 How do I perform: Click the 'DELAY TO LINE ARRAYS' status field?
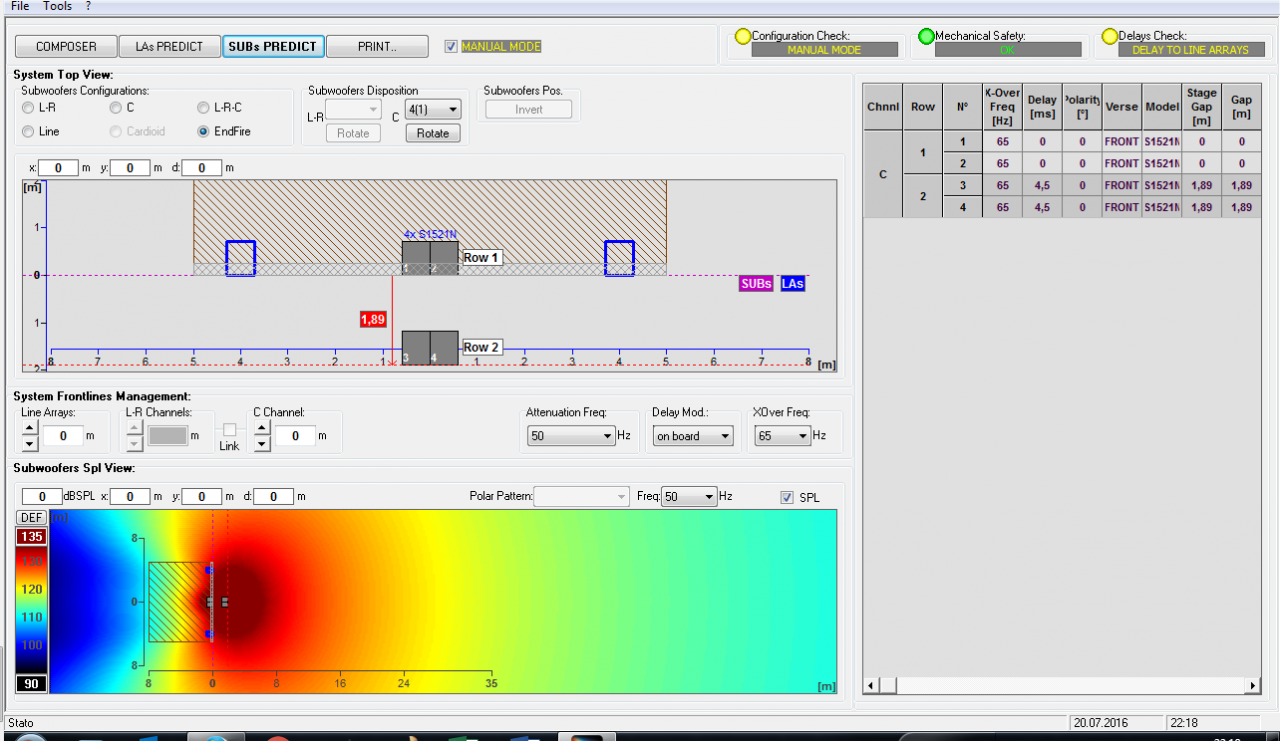(x=1190, y=50)
